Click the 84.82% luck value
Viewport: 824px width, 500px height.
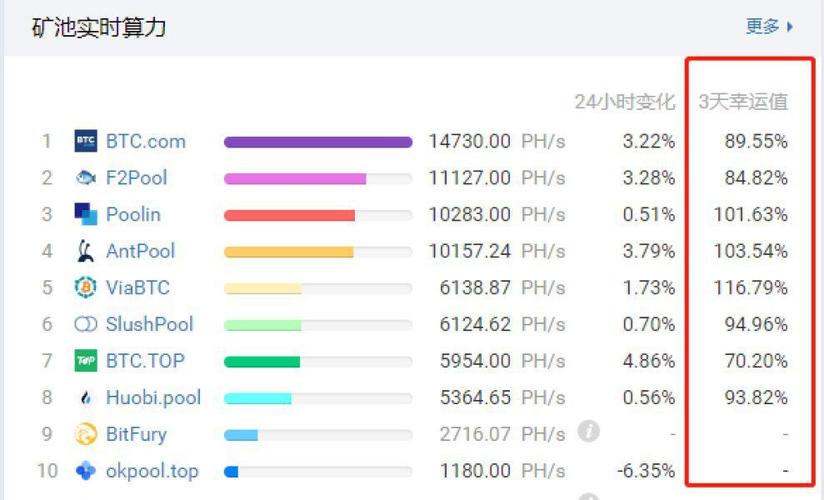click(x=756, y=178)
